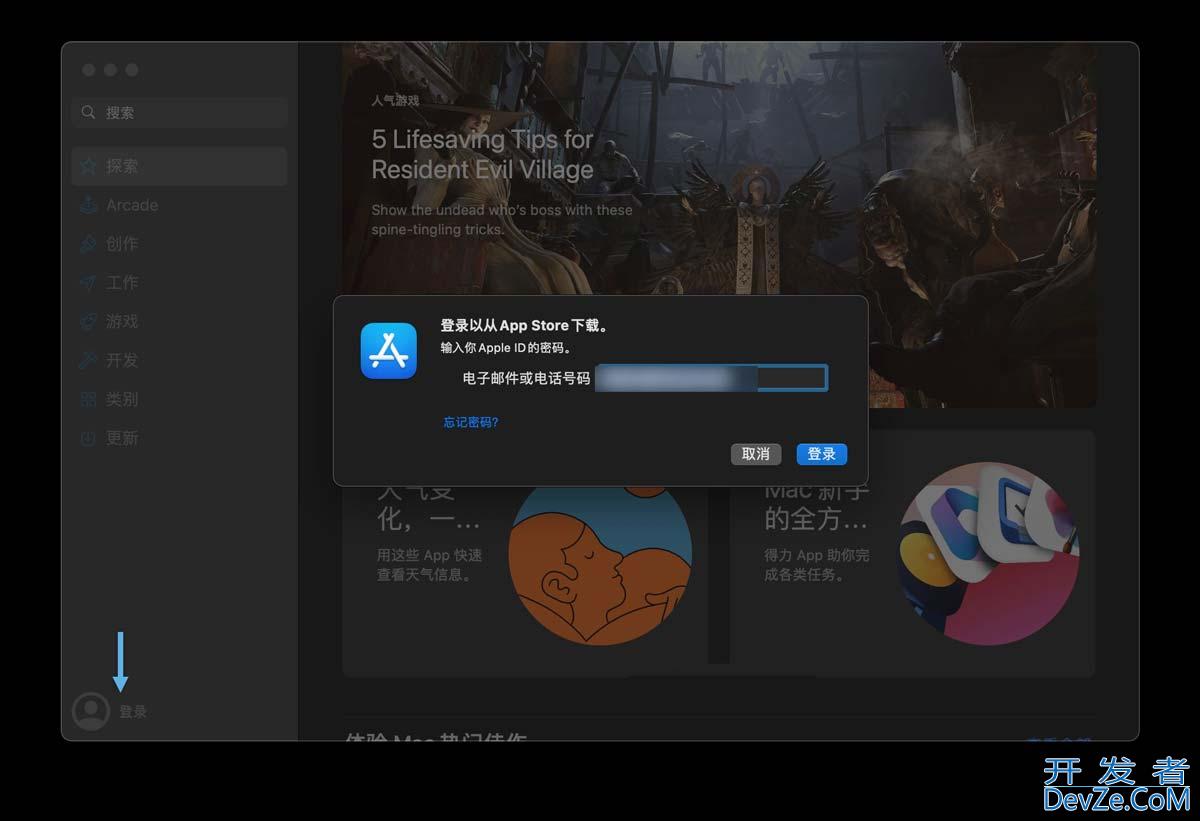
Task: Open the Arcade section icon
Action: point(89,205)
